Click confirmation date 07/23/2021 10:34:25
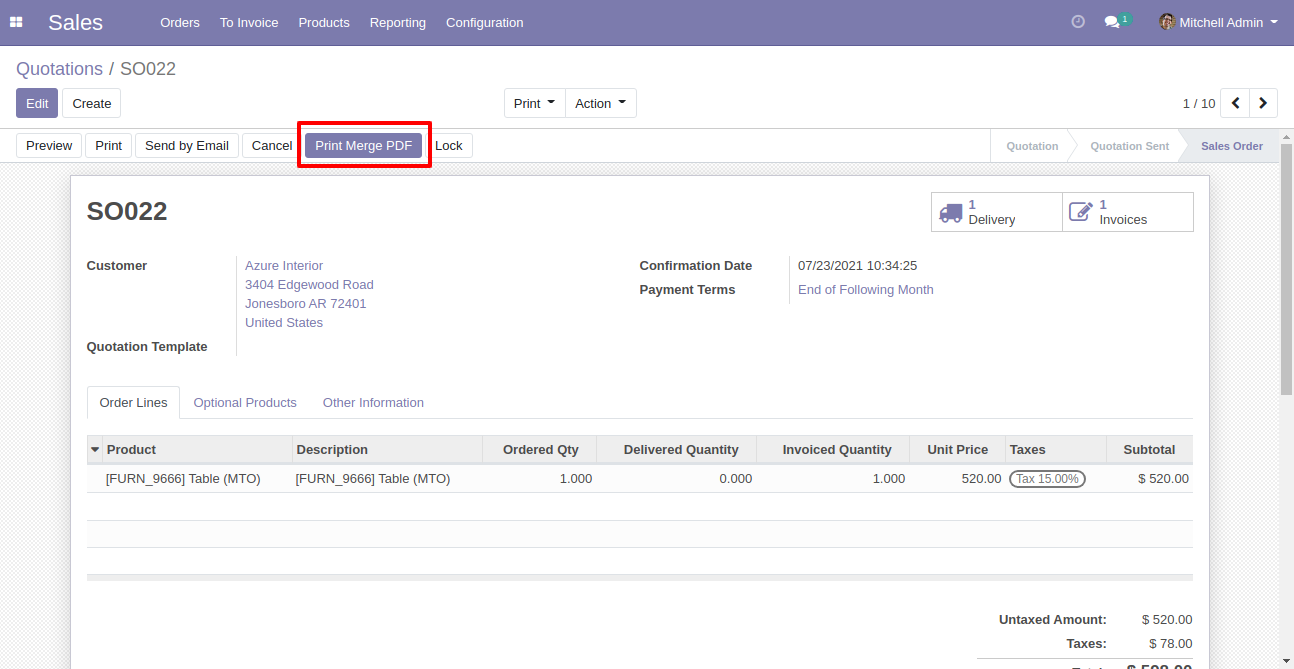1294x669 pixels. pyautogui.click(x=857, y=266)
